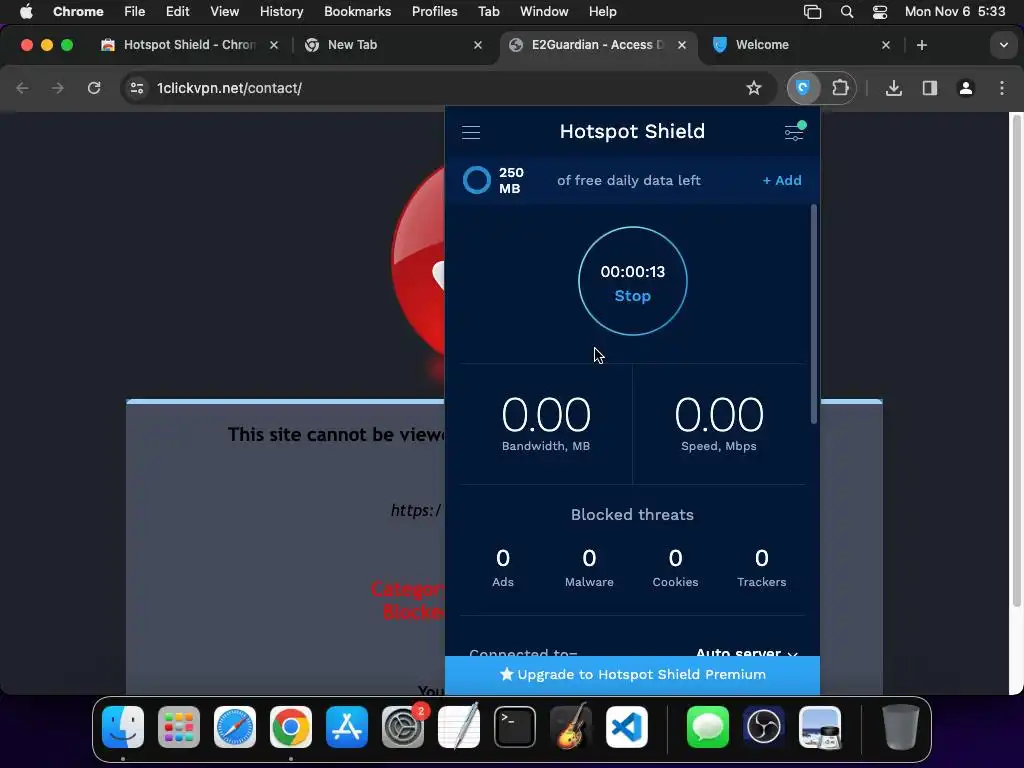Viewport: 1024px width, 768px height.
Task: Click the Ads blocked count
Action: (x=503, y=558)
